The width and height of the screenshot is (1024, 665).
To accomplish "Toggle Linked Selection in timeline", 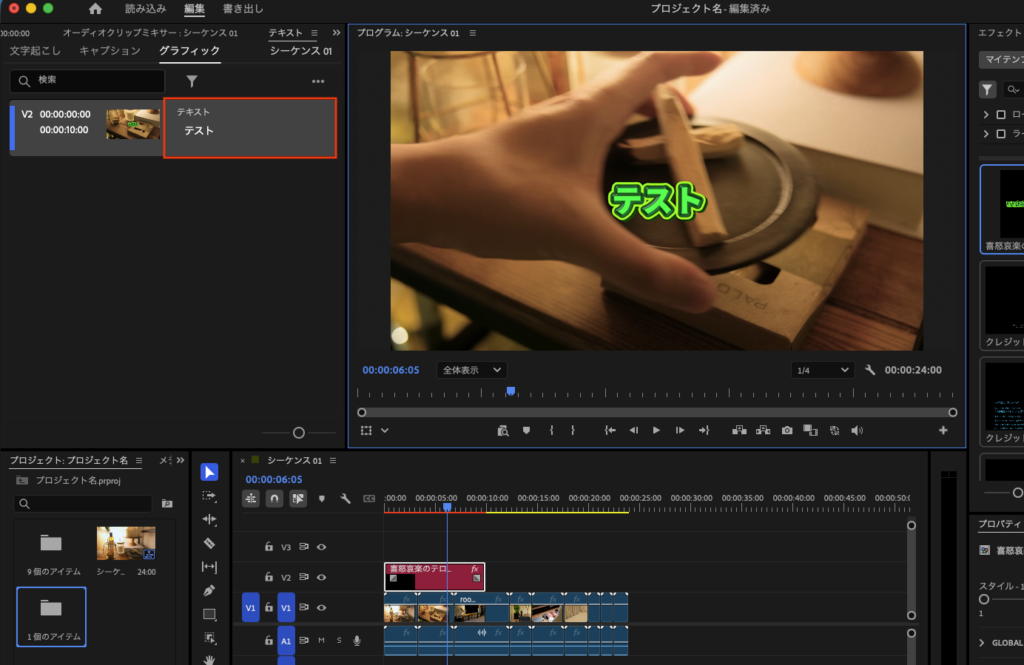I will coord(298,498).
